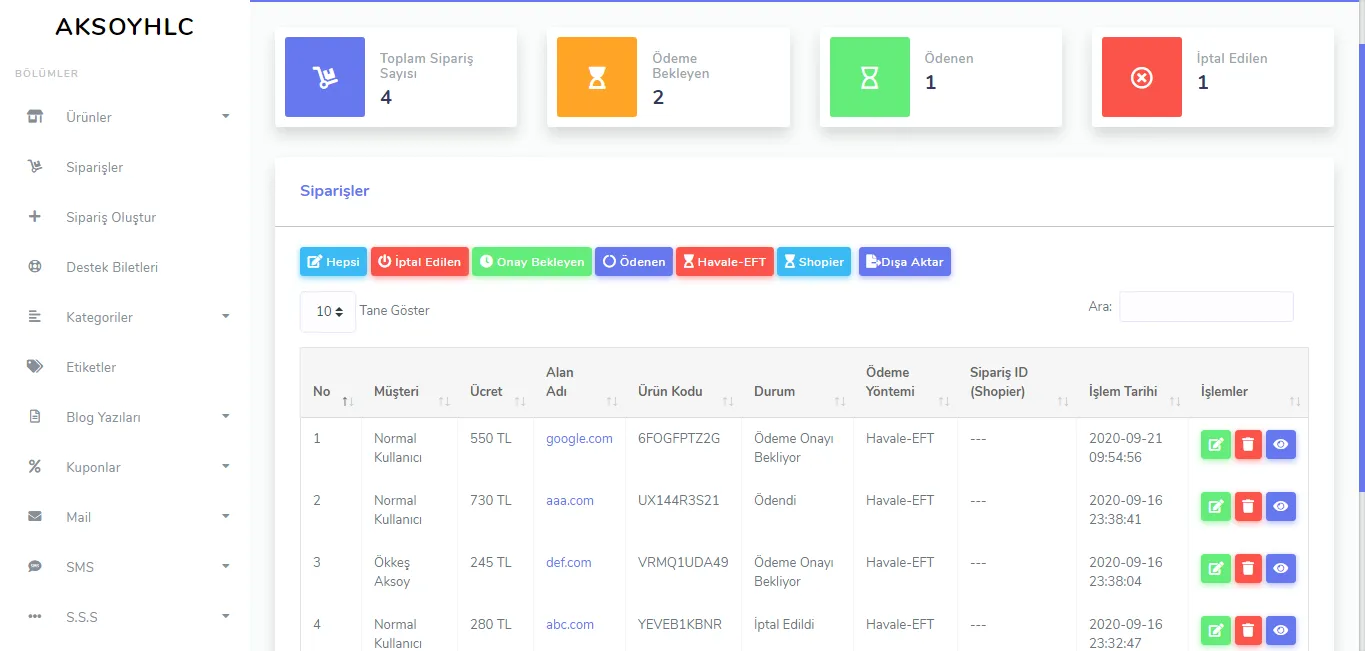Delete the aaa.com order row

(x=1248, y=507)
